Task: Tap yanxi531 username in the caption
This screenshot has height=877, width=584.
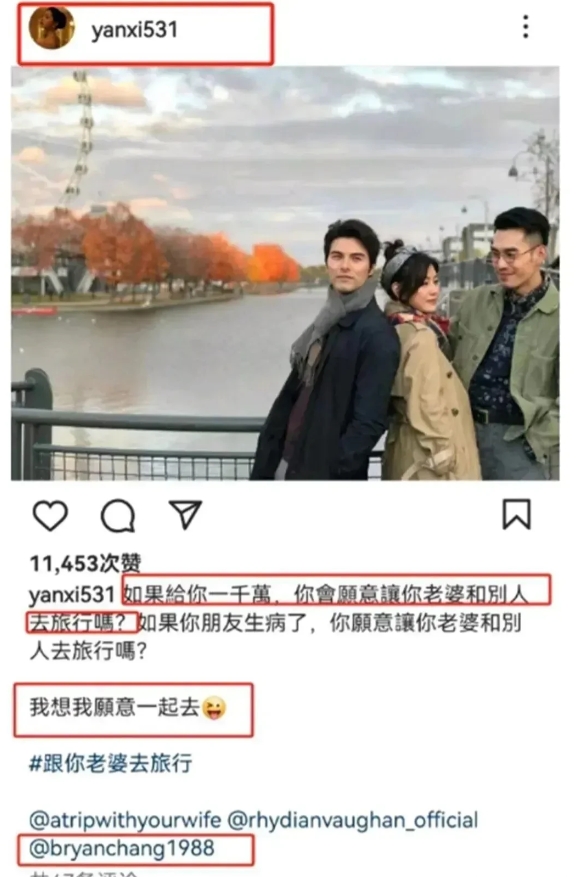Action: click(x=72, y=594)
